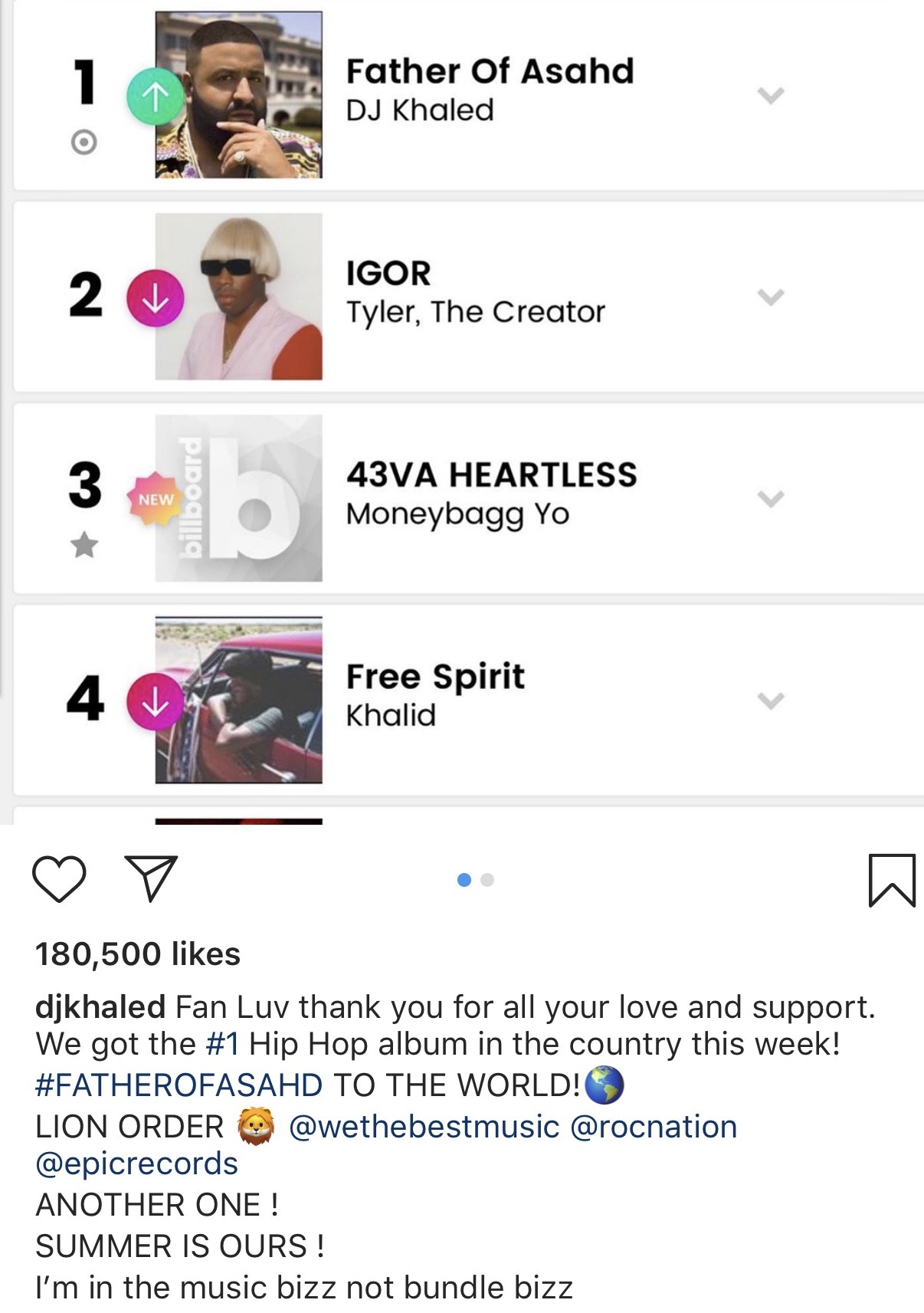Expand the Father Of Asahd chart entry

770,95
